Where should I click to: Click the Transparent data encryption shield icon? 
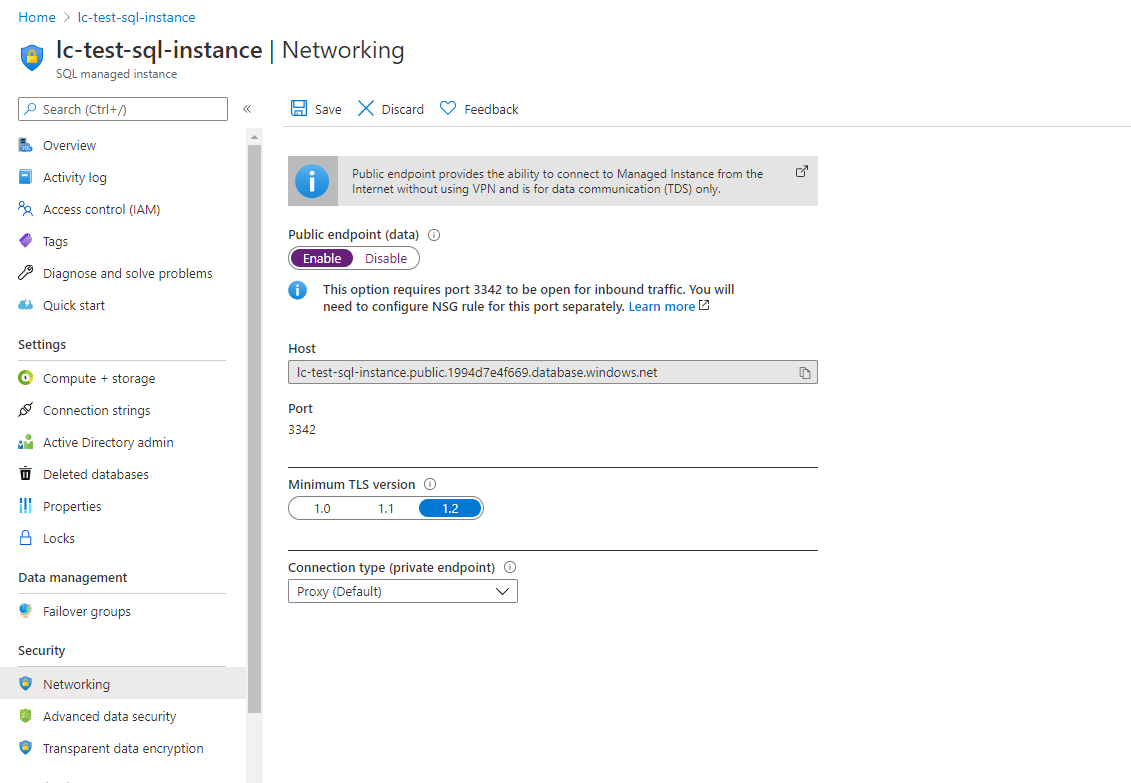[x=25, y=748]
